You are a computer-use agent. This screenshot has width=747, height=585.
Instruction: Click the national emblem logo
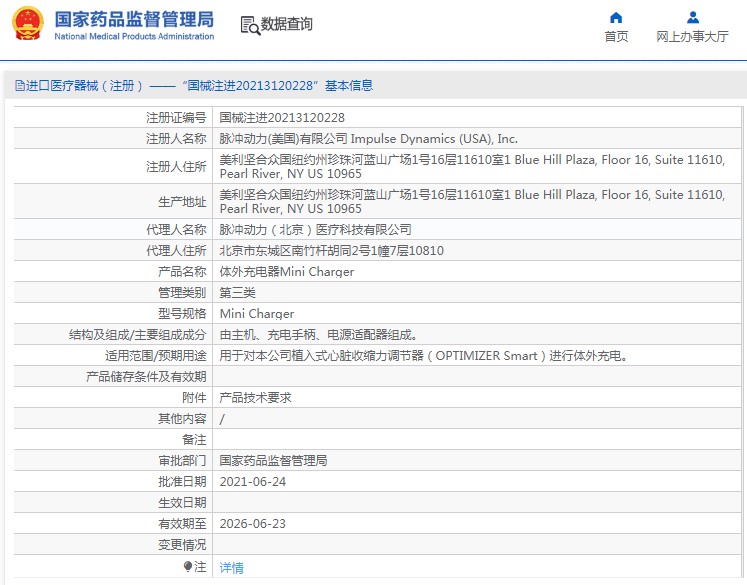pos(28,24)
